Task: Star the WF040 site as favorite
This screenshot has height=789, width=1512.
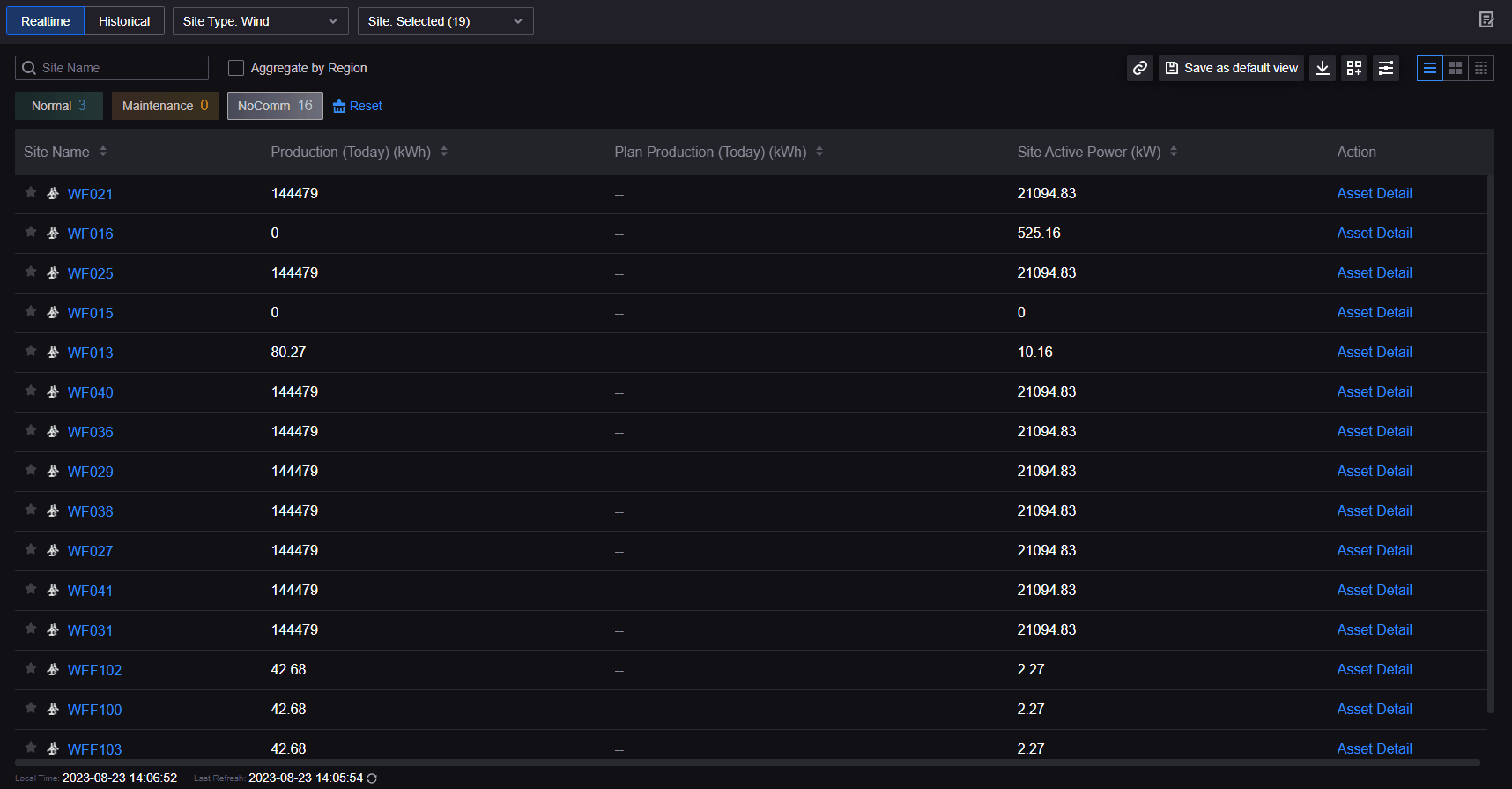Action: pos(31,391)
